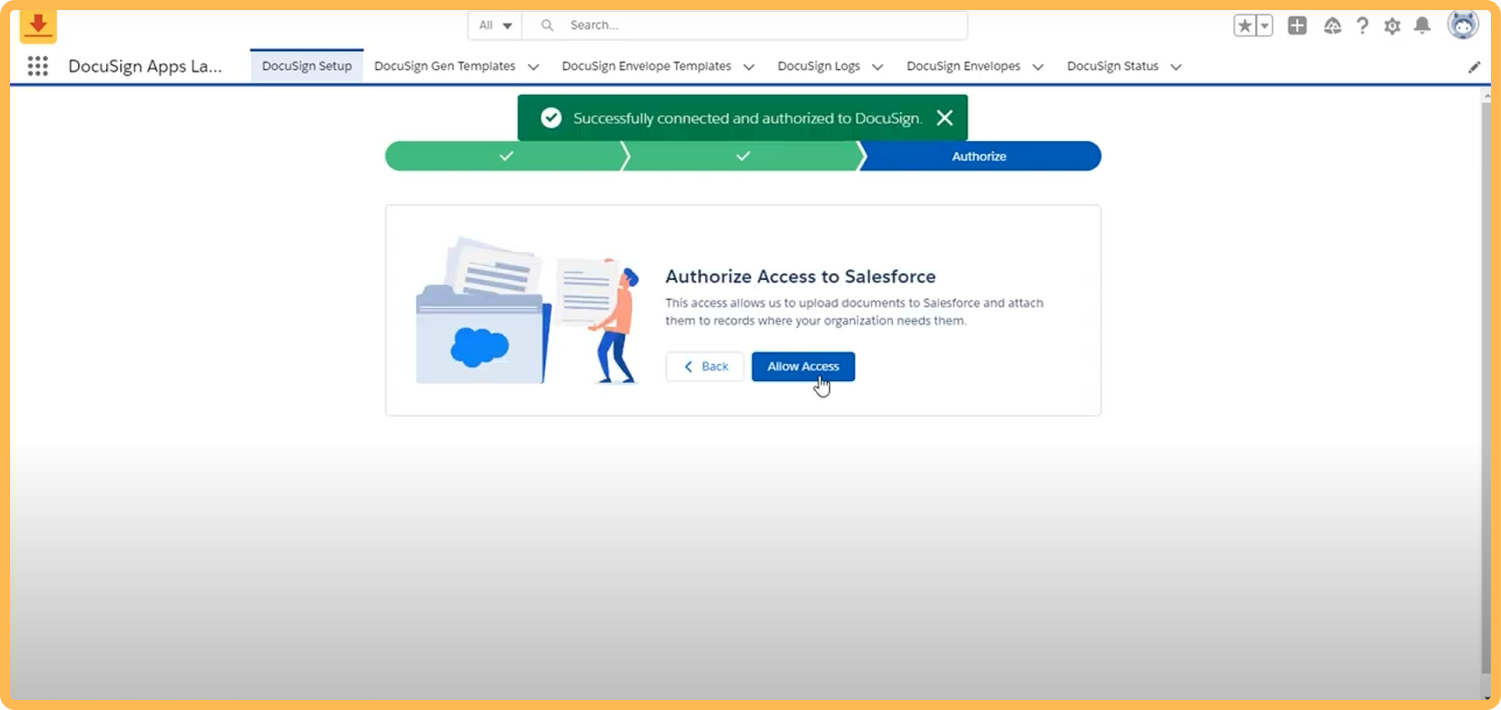Click the Authorize Access to Salesforce heading

[800, 276]
